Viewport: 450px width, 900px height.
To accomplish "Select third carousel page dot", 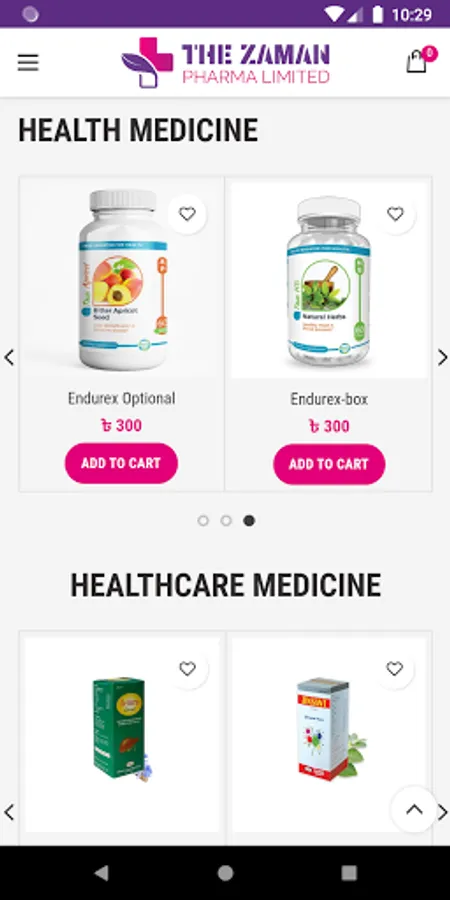I will [x=249, y=521].
